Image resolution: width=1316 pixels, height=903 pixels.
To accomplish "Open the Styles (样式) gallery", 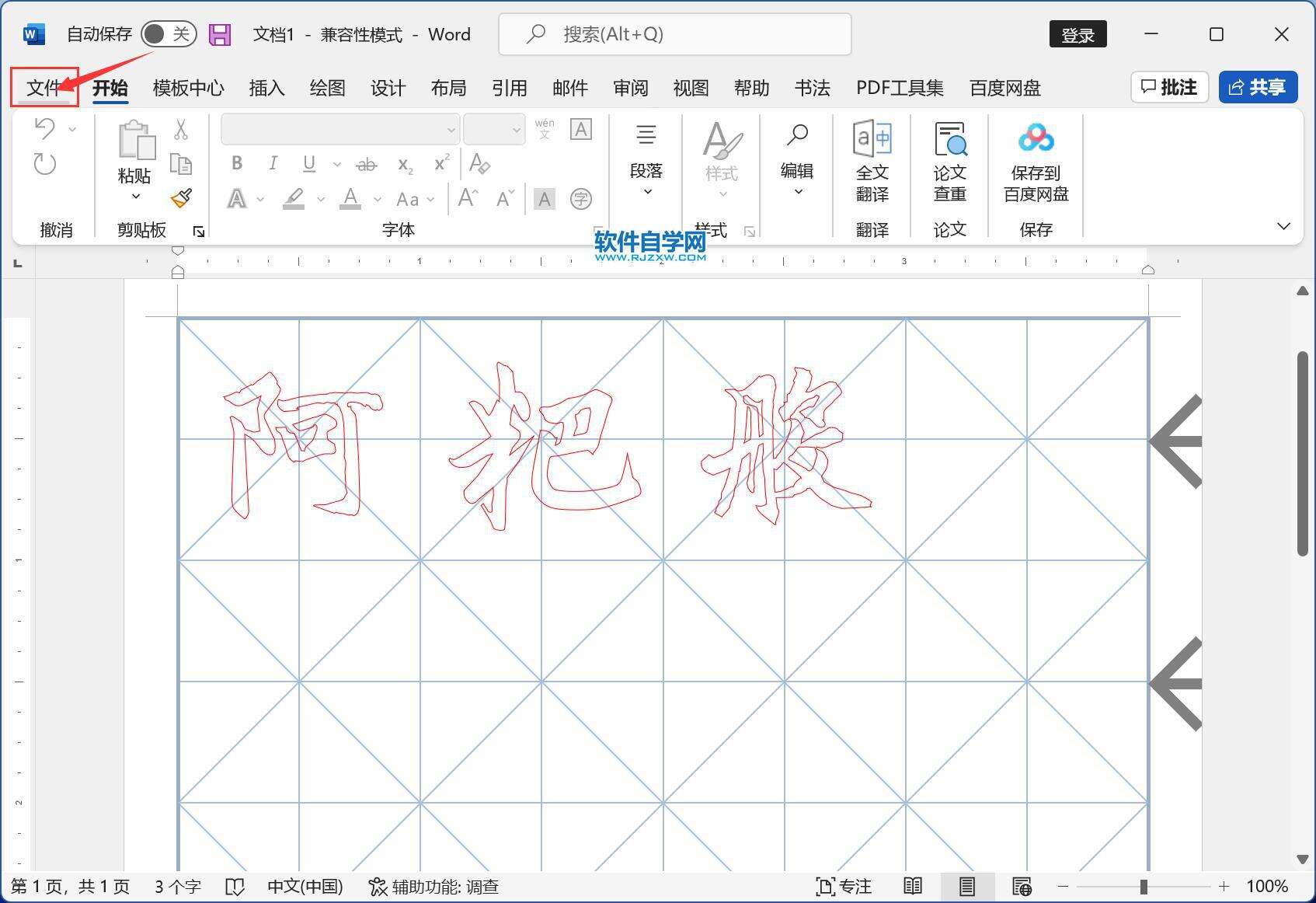I will (722, 161).
